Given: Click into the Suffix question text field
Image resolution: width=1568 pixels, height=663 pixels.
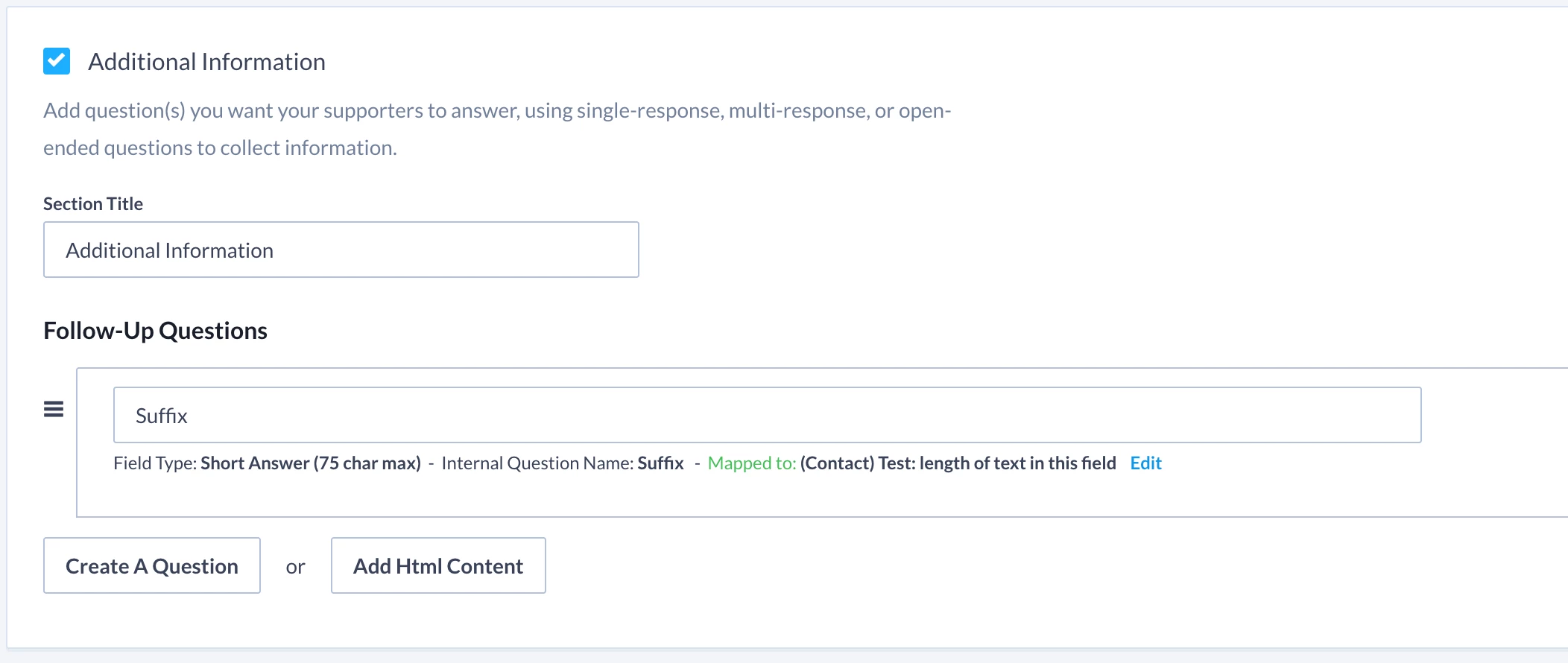Looking at the screenshot, I should tap(767, 415).
